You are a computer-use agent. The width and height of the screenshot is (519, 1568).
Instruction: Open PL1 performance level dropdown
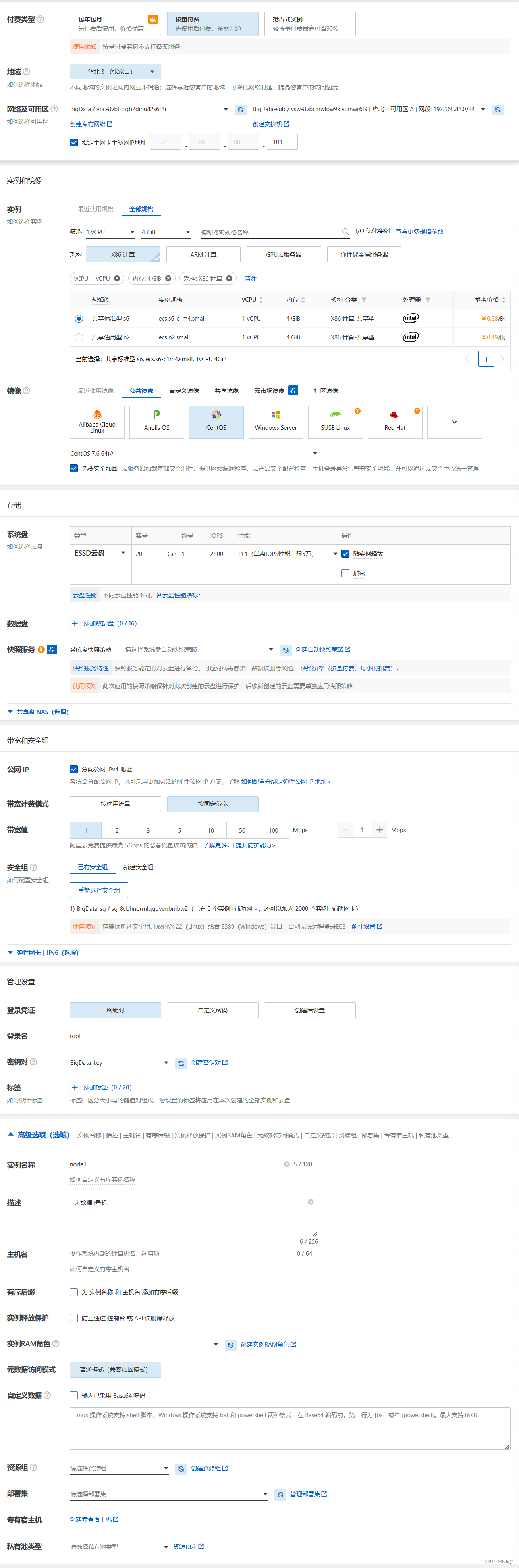287,554
